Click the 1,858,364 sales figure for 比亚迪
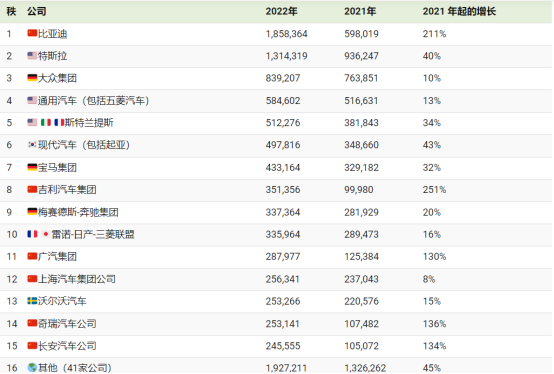 (287, 34)
